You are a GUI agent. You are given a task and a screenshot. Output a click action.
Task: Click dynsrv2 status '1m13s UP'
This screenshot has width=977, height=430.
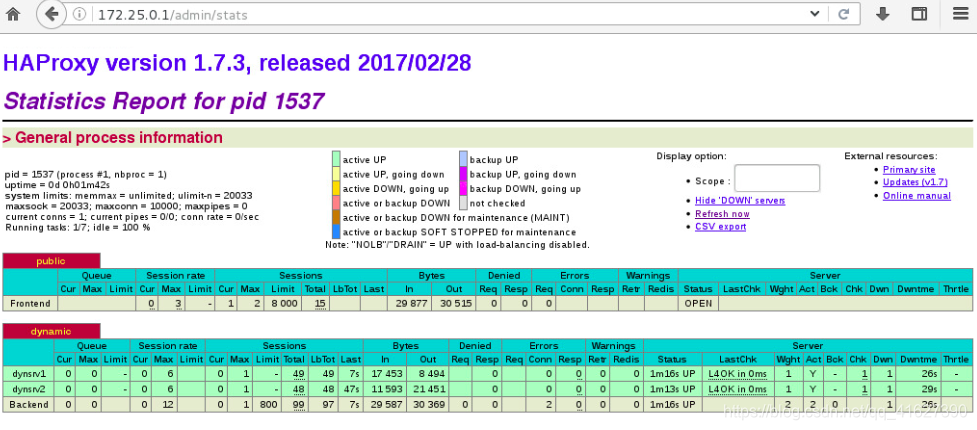tap(672, 388)
